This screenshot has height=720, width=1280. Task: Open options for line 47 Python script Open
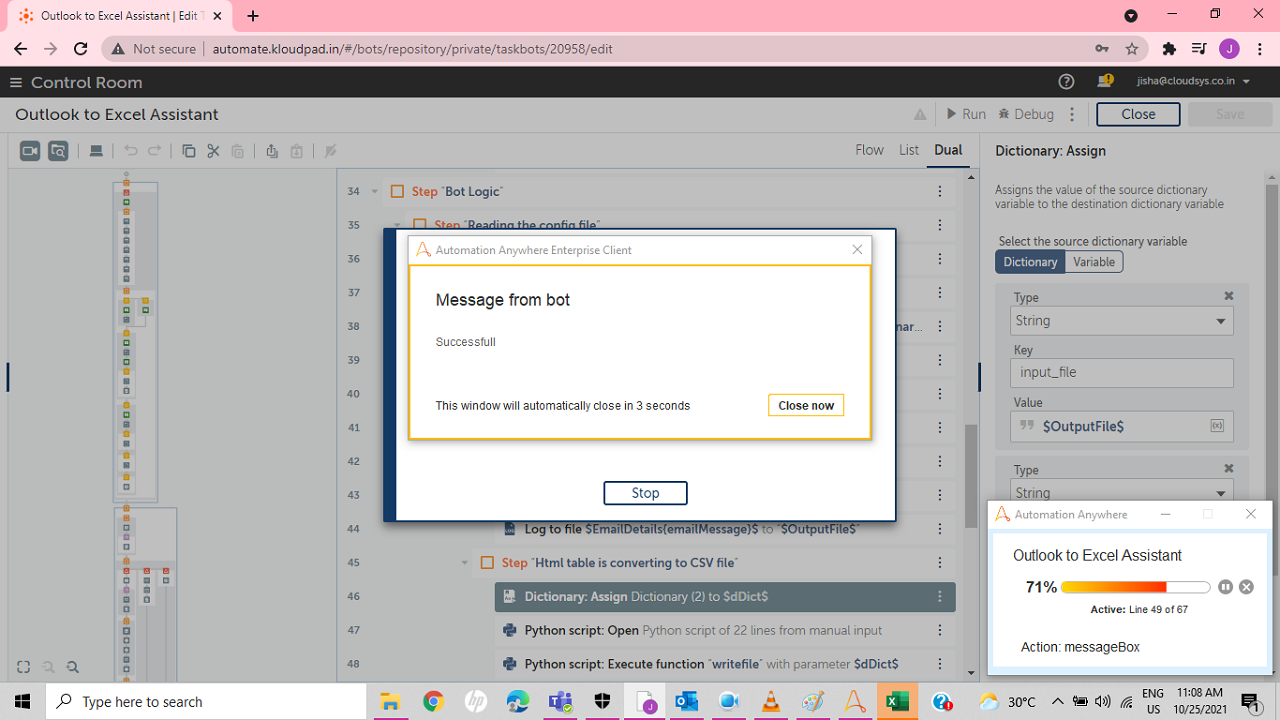click(x=939, y=631)
